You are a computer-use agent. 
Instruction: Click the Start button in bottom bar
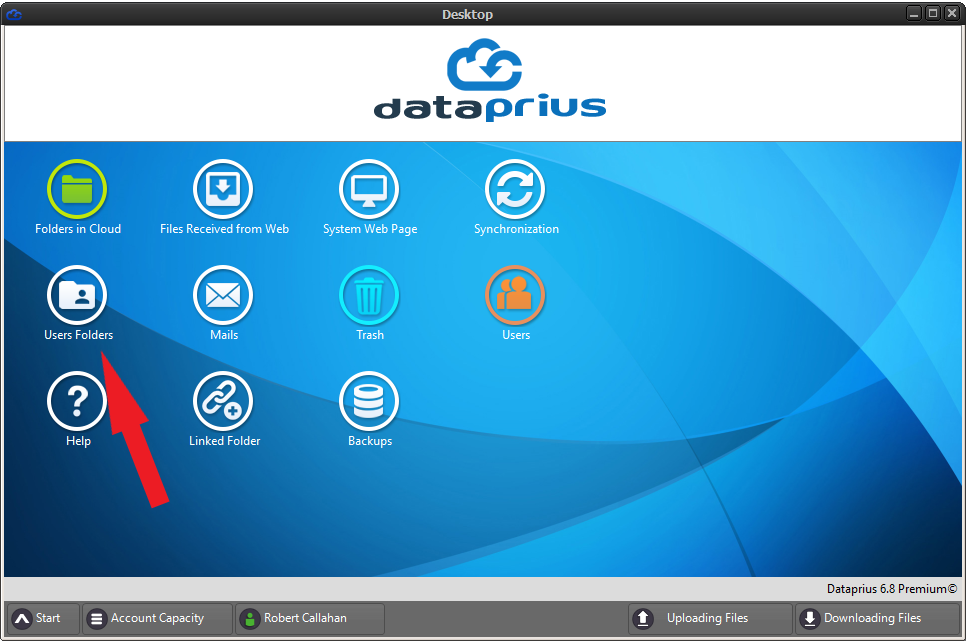[43, 618]
